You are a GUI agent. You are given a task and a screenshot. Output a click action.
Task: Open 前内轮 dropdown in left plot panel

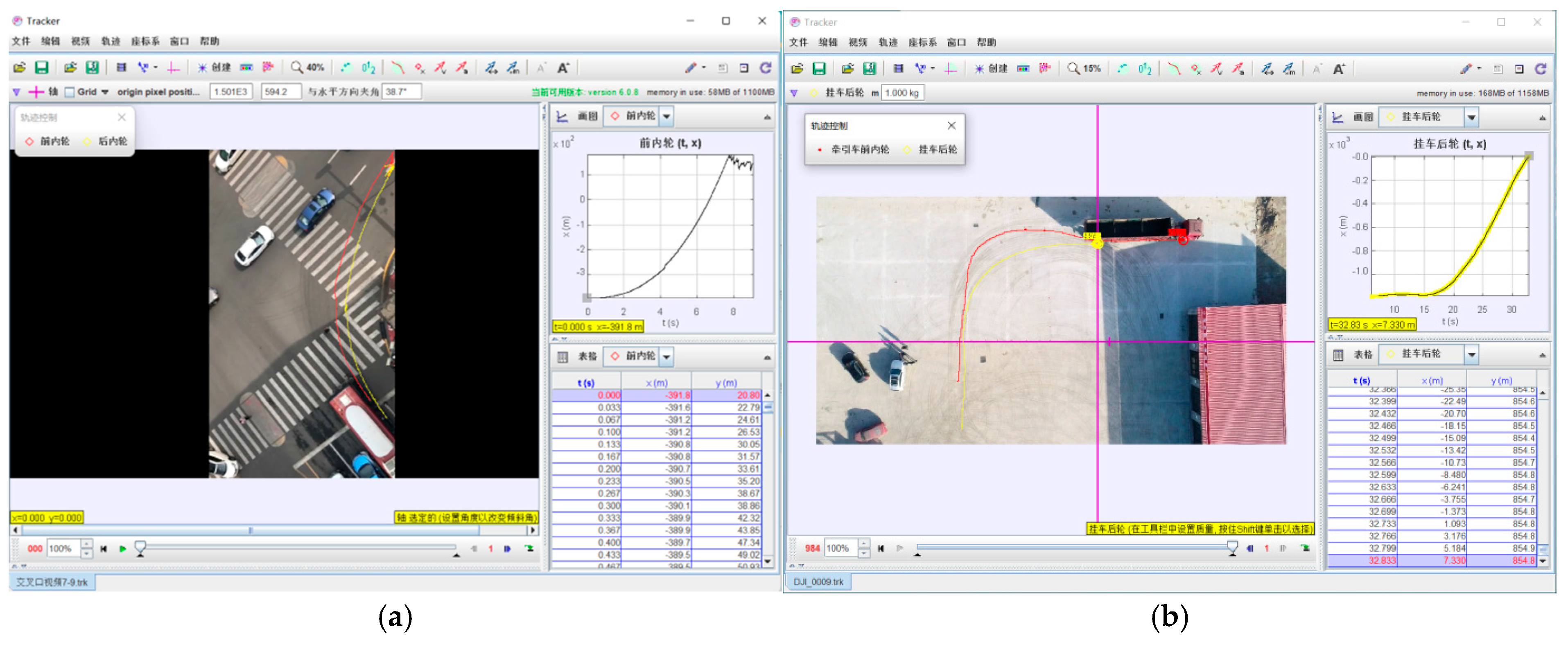(667, 116)
